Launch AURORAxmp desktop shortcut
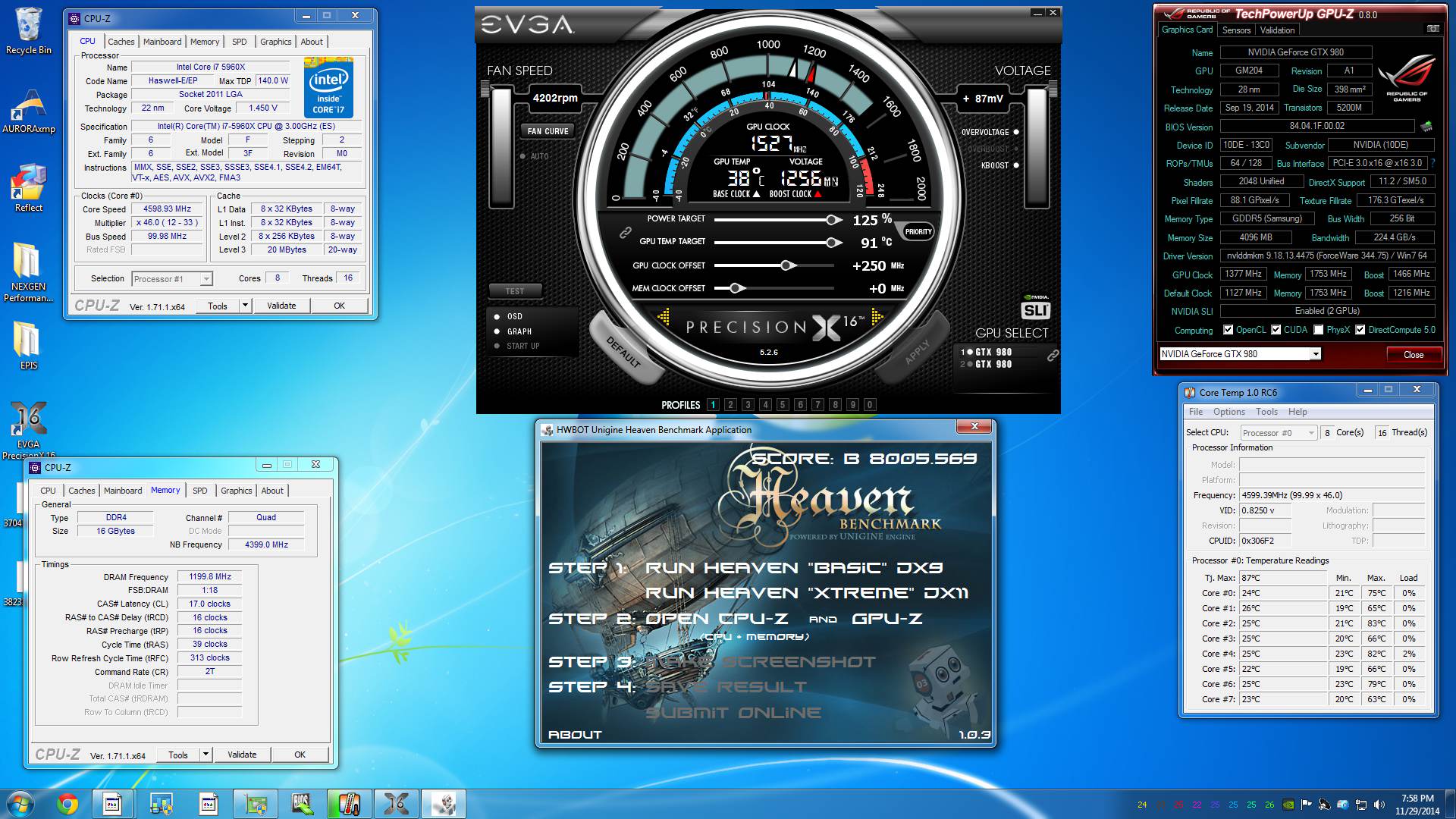Screen dimensions: 1456x819 [29, 111]
